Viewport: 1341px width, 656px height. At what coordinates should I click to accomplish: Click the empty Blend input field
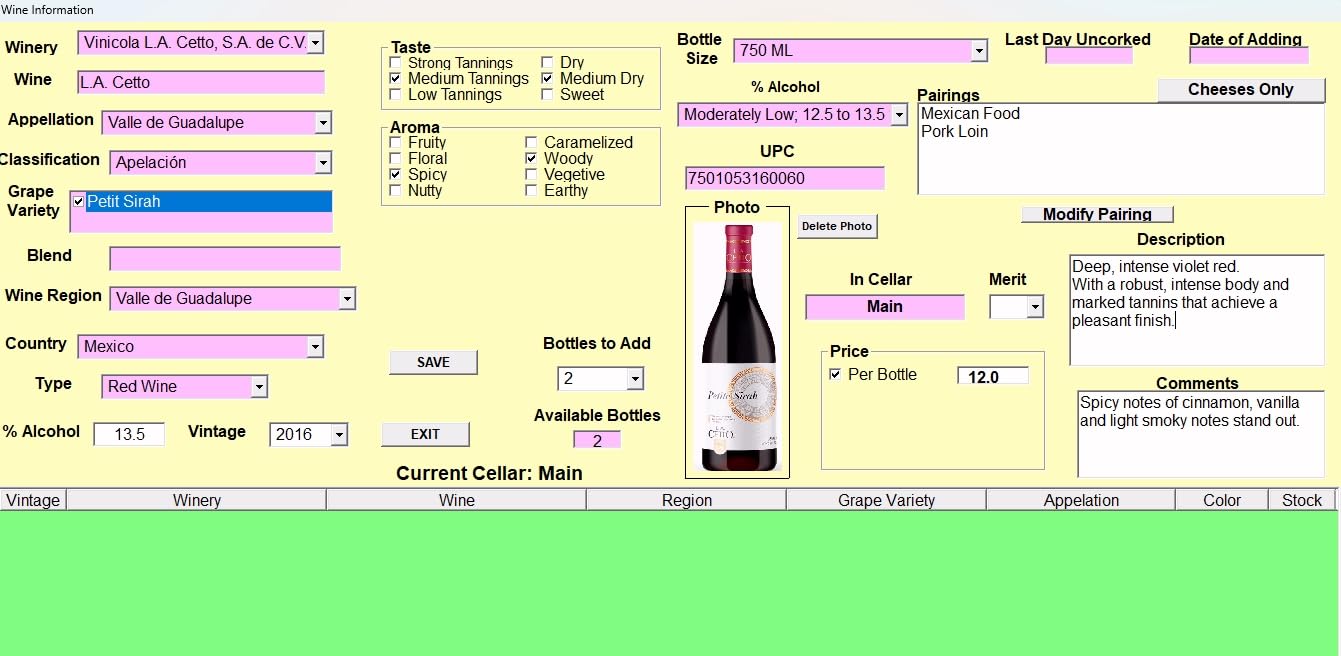point(225,258)
